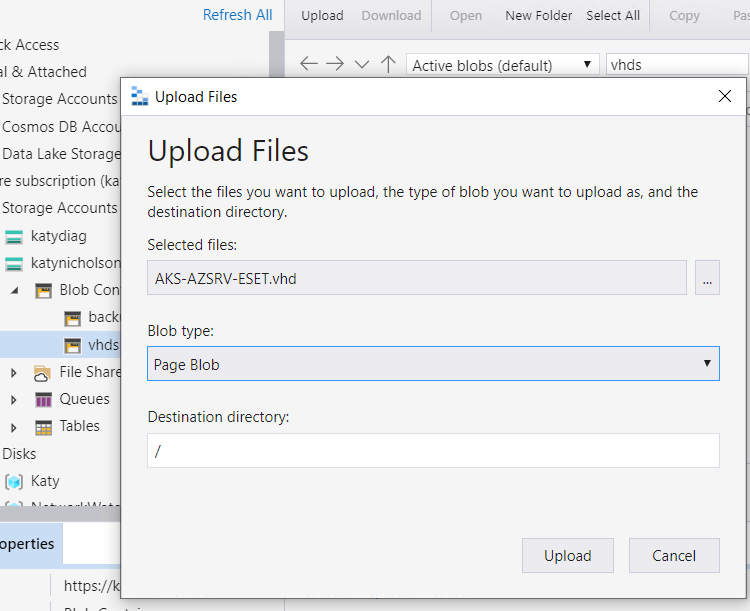The height and width of the screenshot is (611, 750).
Task: Select the katydiag storage account icon
Action: pyautogui.click(x=14, y=237)
